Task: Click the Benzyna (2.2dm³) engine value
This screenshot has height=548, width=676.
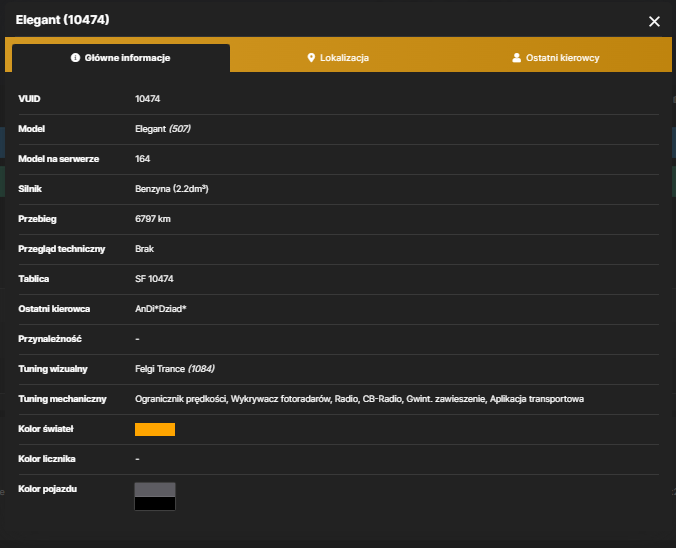Action: click(x=172, y=189)
